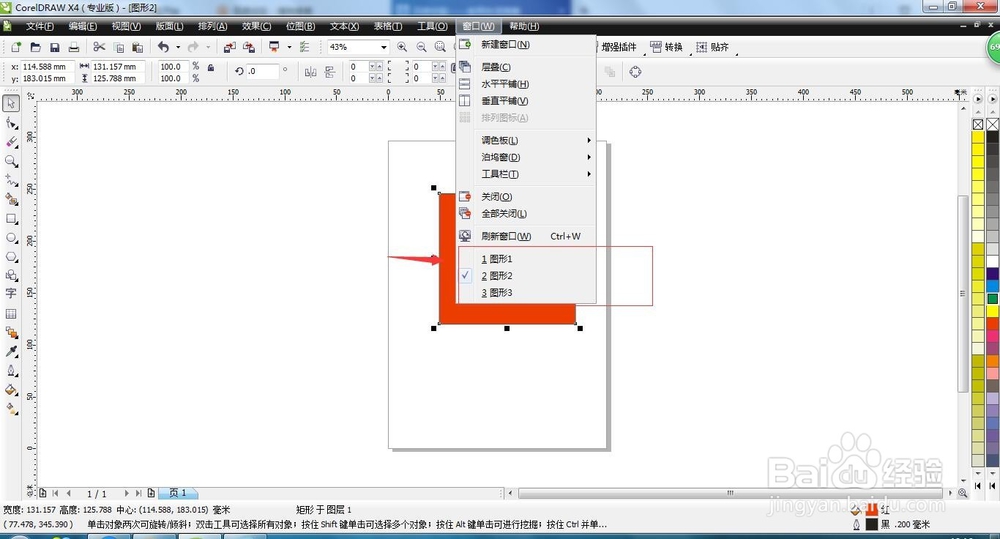Click the mirror vertically button
Viewport: 1000px width, 539px height.
[330, 72]
